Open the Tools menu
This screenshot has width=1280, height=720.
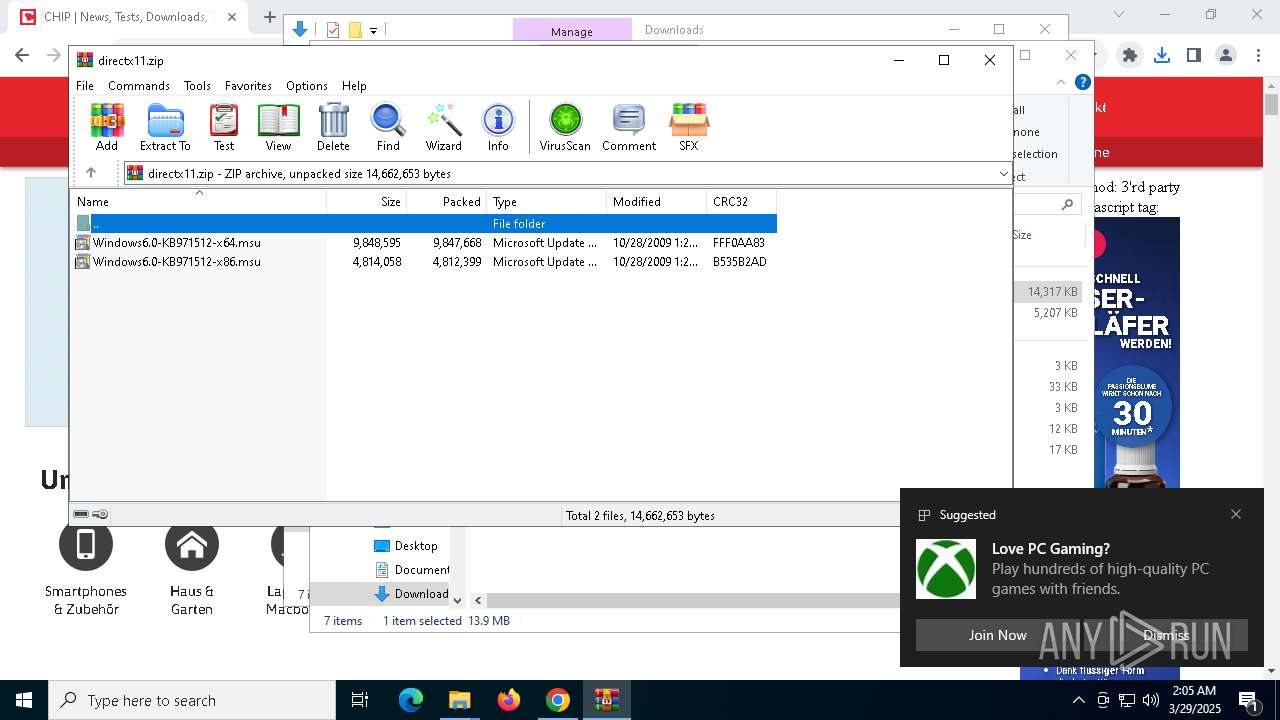[197, 86]
